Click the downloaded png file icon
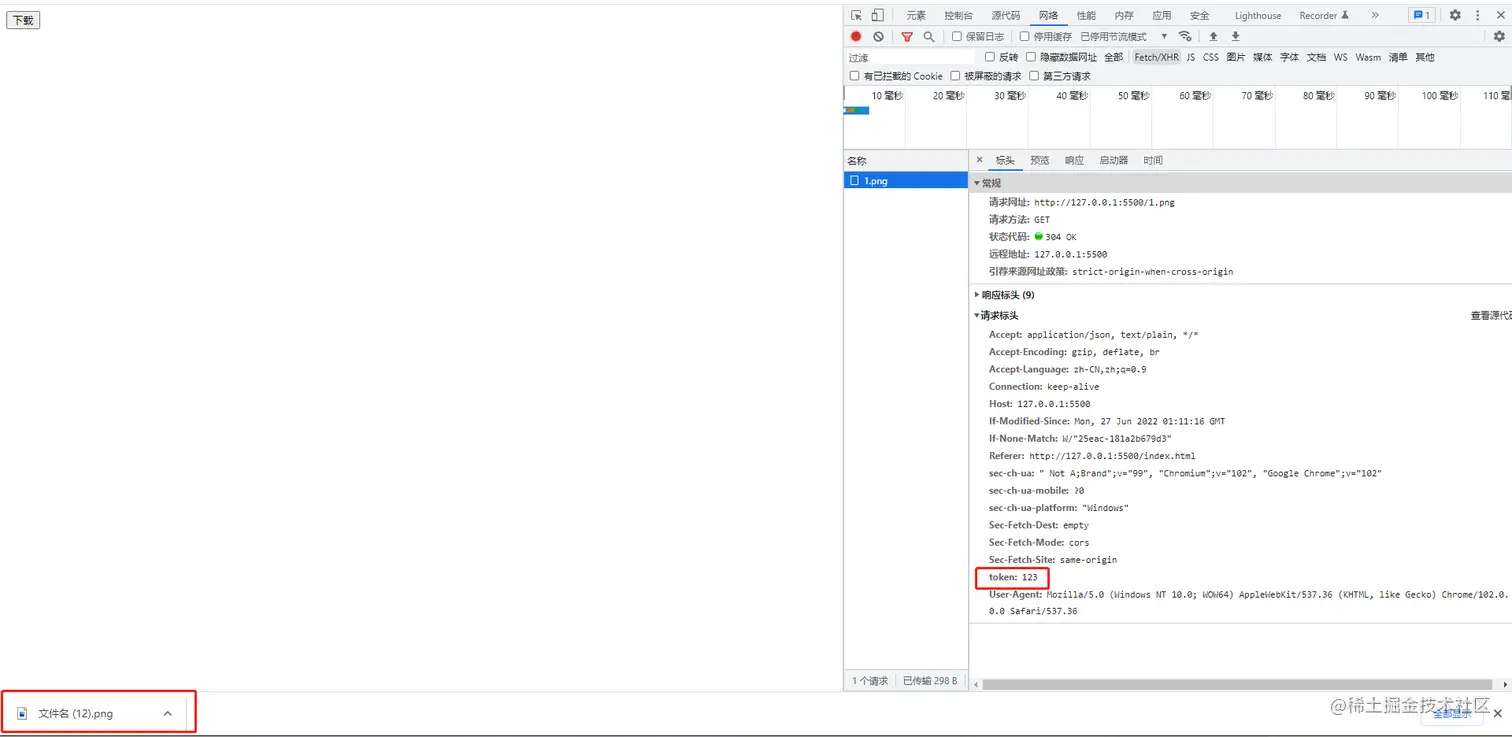The image size is (1512, 737). [x=22, y=714]
